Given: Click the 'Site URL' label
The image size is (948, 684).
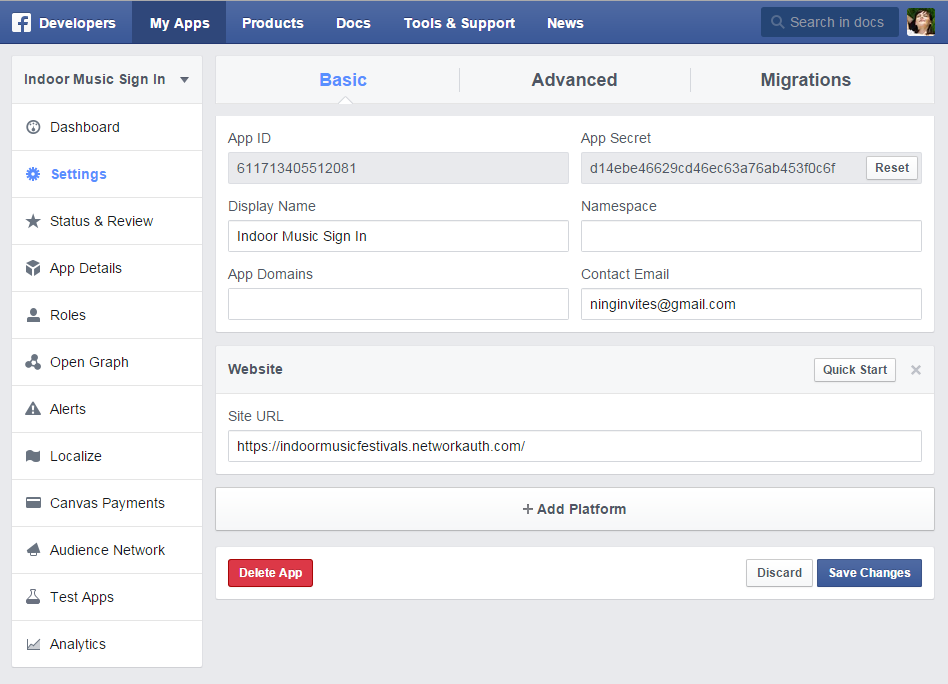Looking at the screenshot, I should [256, 416].
